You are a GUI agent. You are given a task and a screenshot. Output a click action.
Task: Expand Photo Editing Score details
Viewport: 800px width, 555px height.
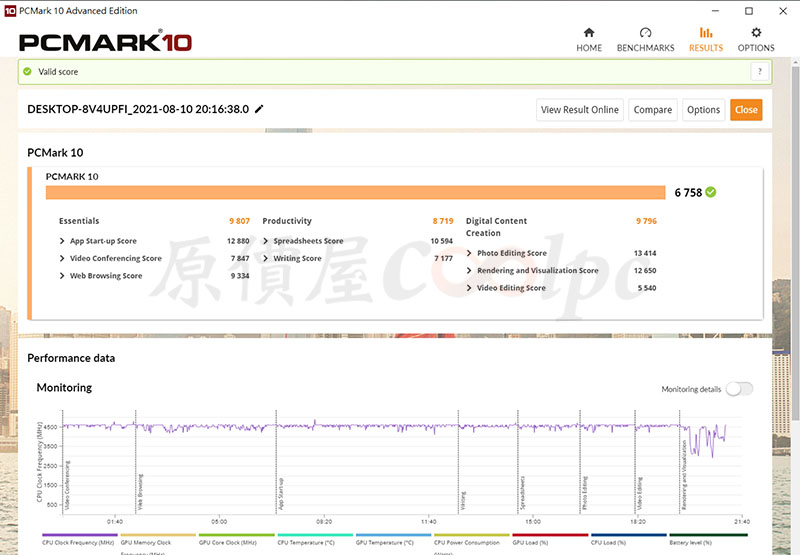469,253
